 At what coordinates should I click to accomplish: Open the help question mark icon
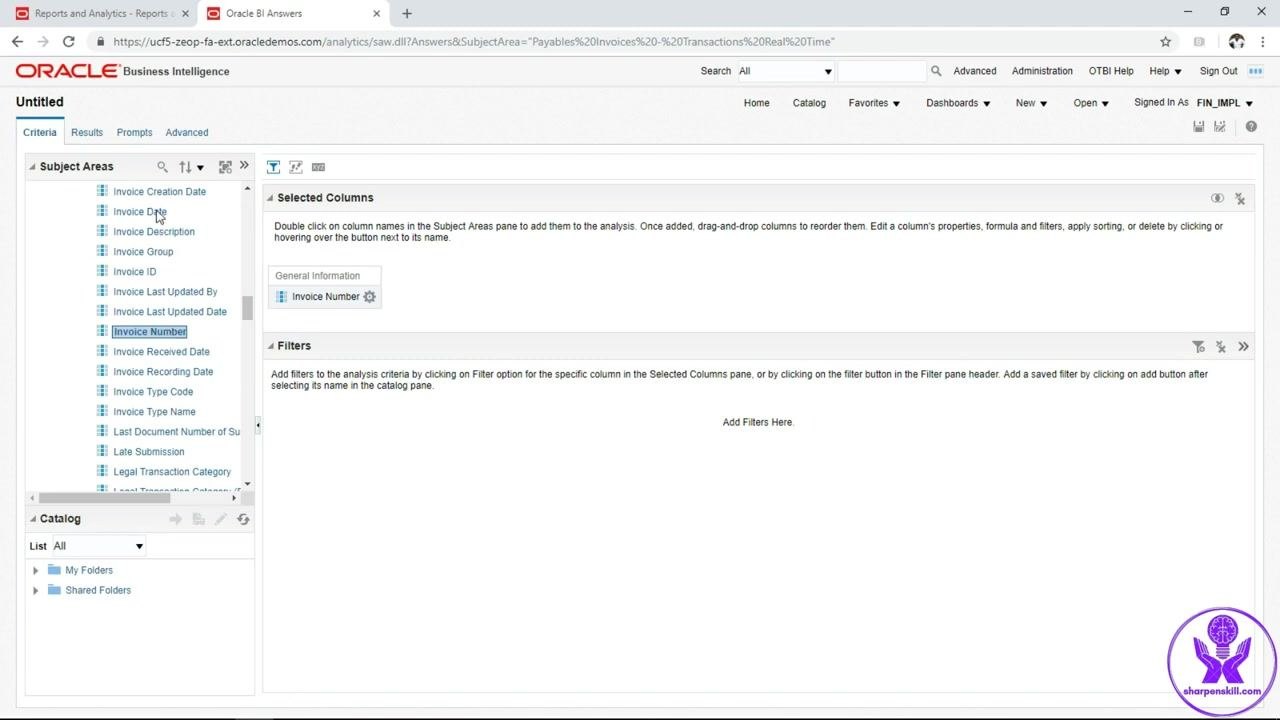[1251, 127]
